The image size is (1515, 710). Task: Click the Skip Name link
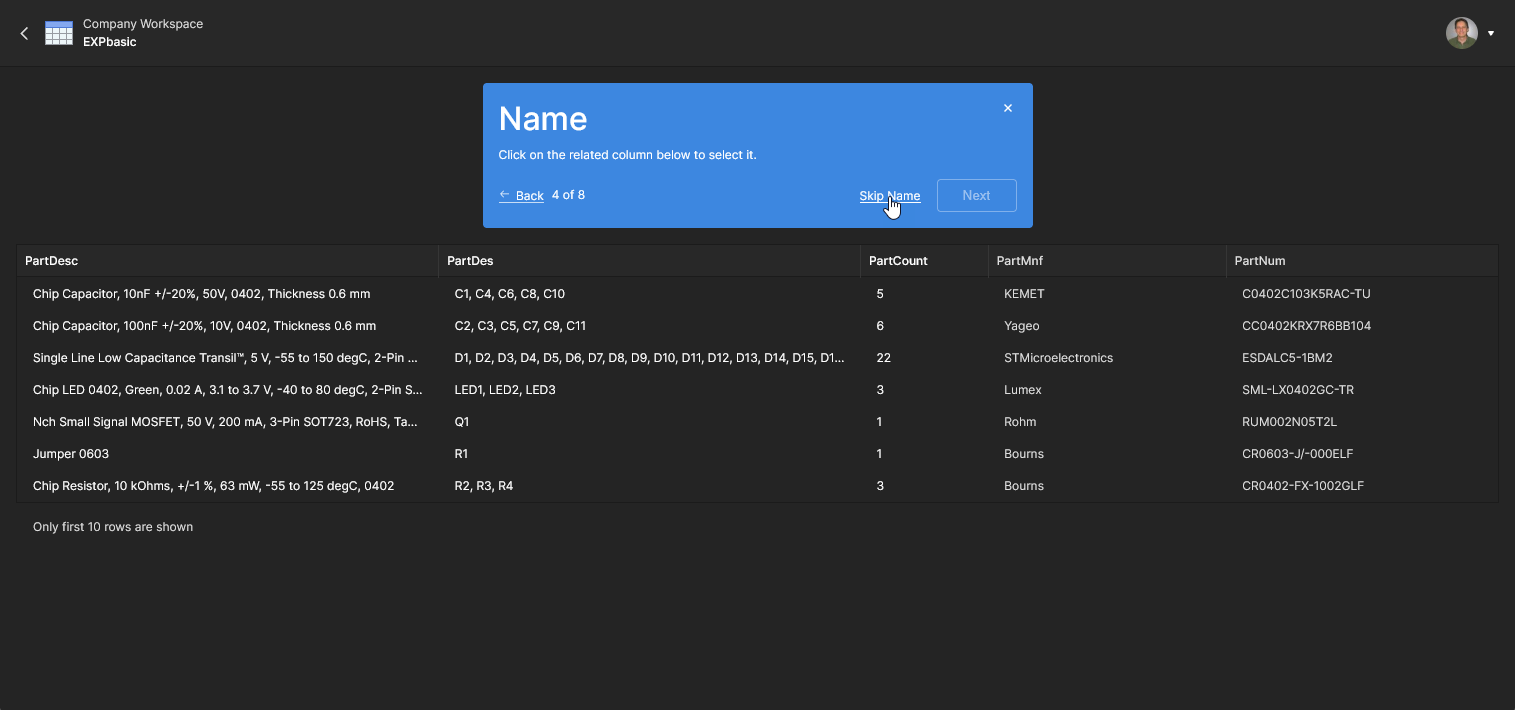(889, 196)
